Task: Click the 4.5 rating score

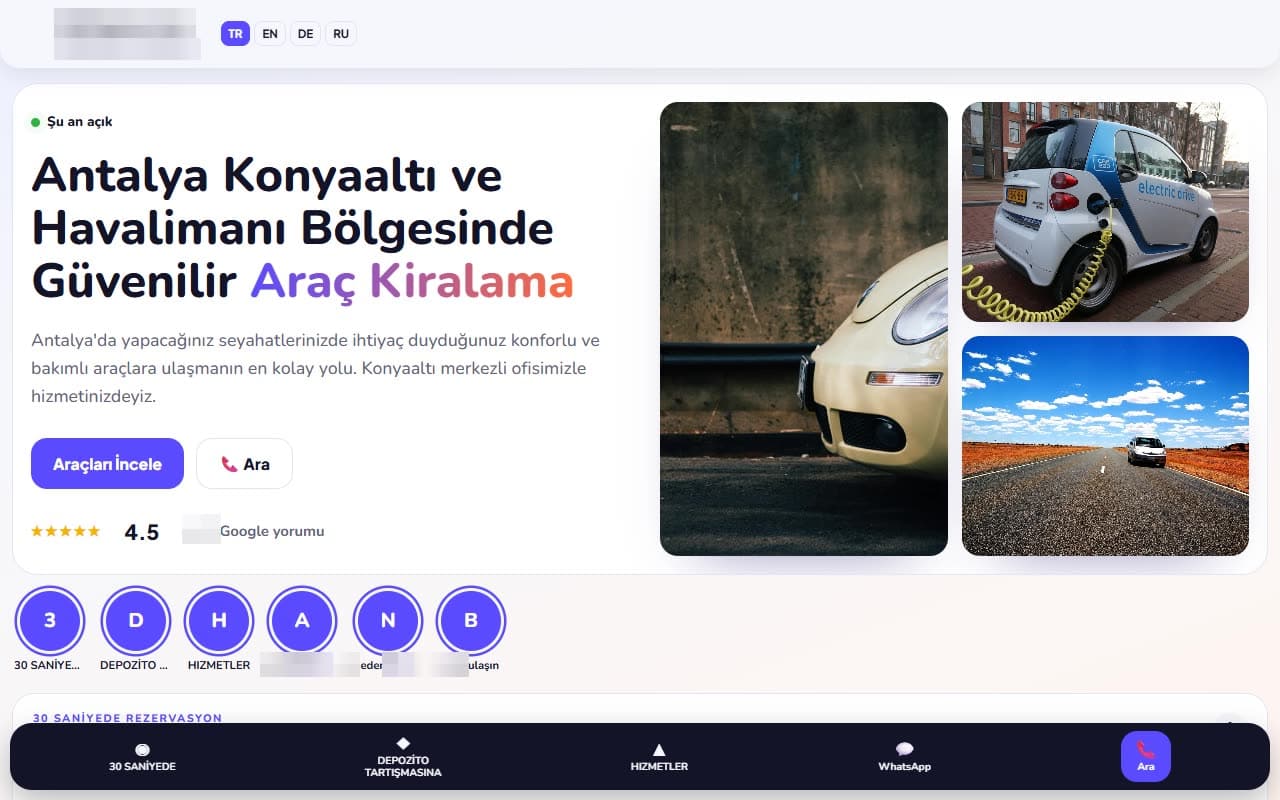Action: click(142, 532)
